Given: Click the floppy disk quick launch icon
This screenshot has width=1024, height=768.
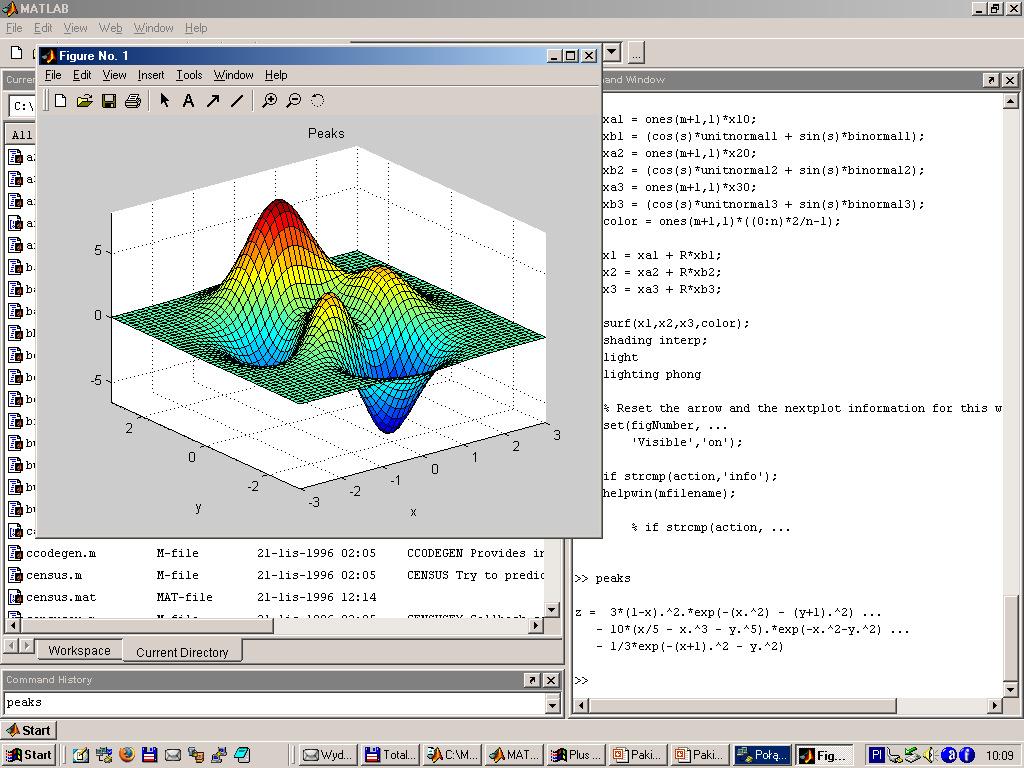Looking at the screenshot, I should [x=150, y=755].
